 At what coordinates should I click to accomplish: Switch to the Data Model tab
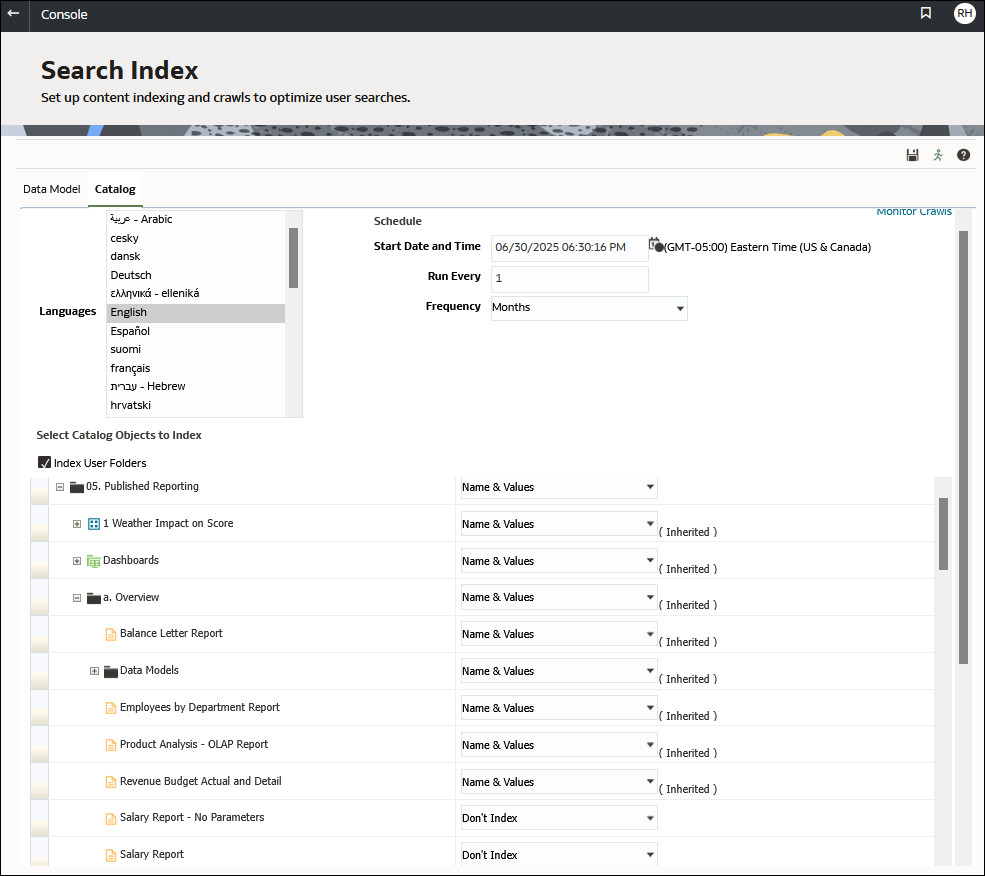[x=51, y=189]
